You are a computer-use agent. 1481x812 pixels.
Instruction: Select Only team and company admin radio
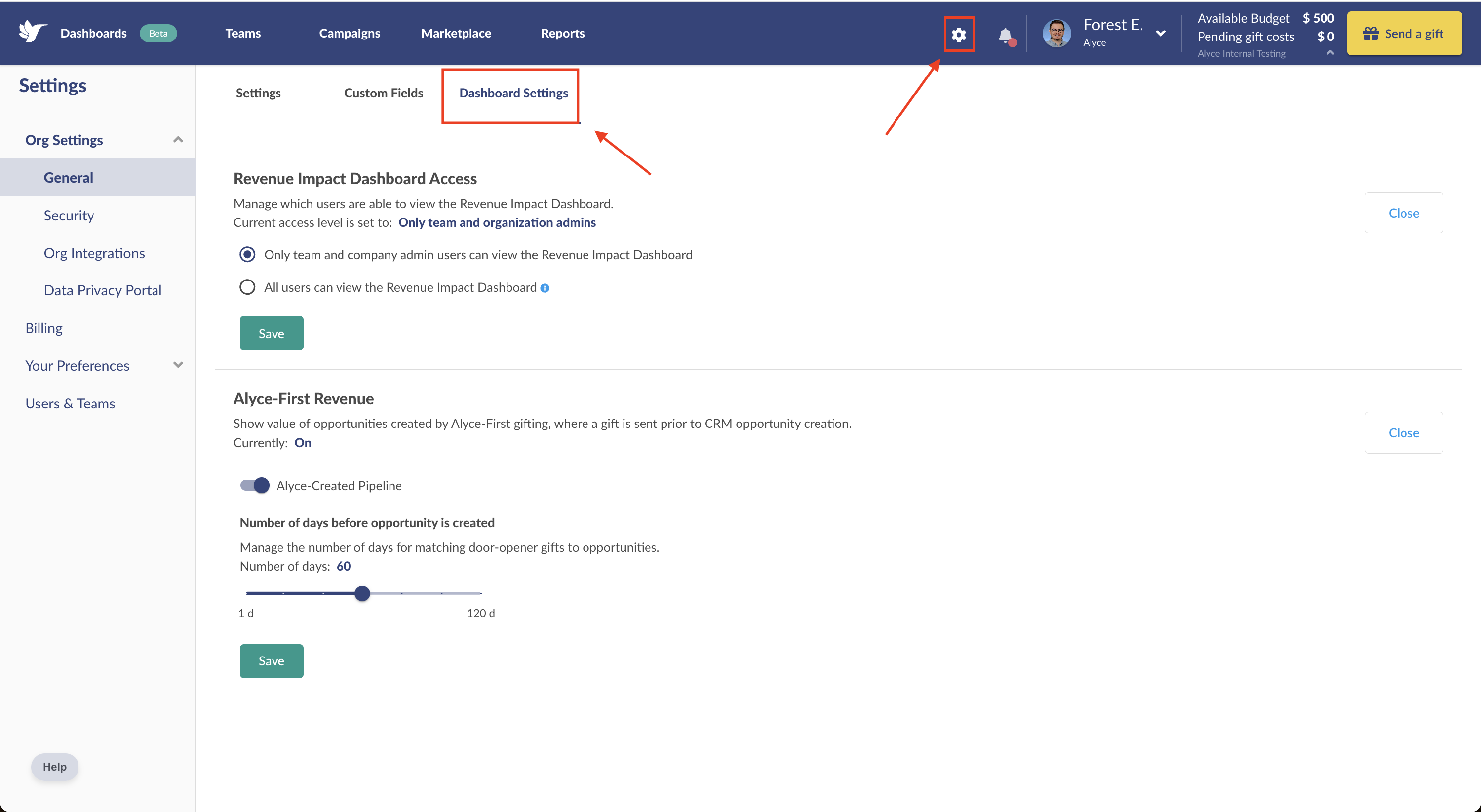click(247, 255)
